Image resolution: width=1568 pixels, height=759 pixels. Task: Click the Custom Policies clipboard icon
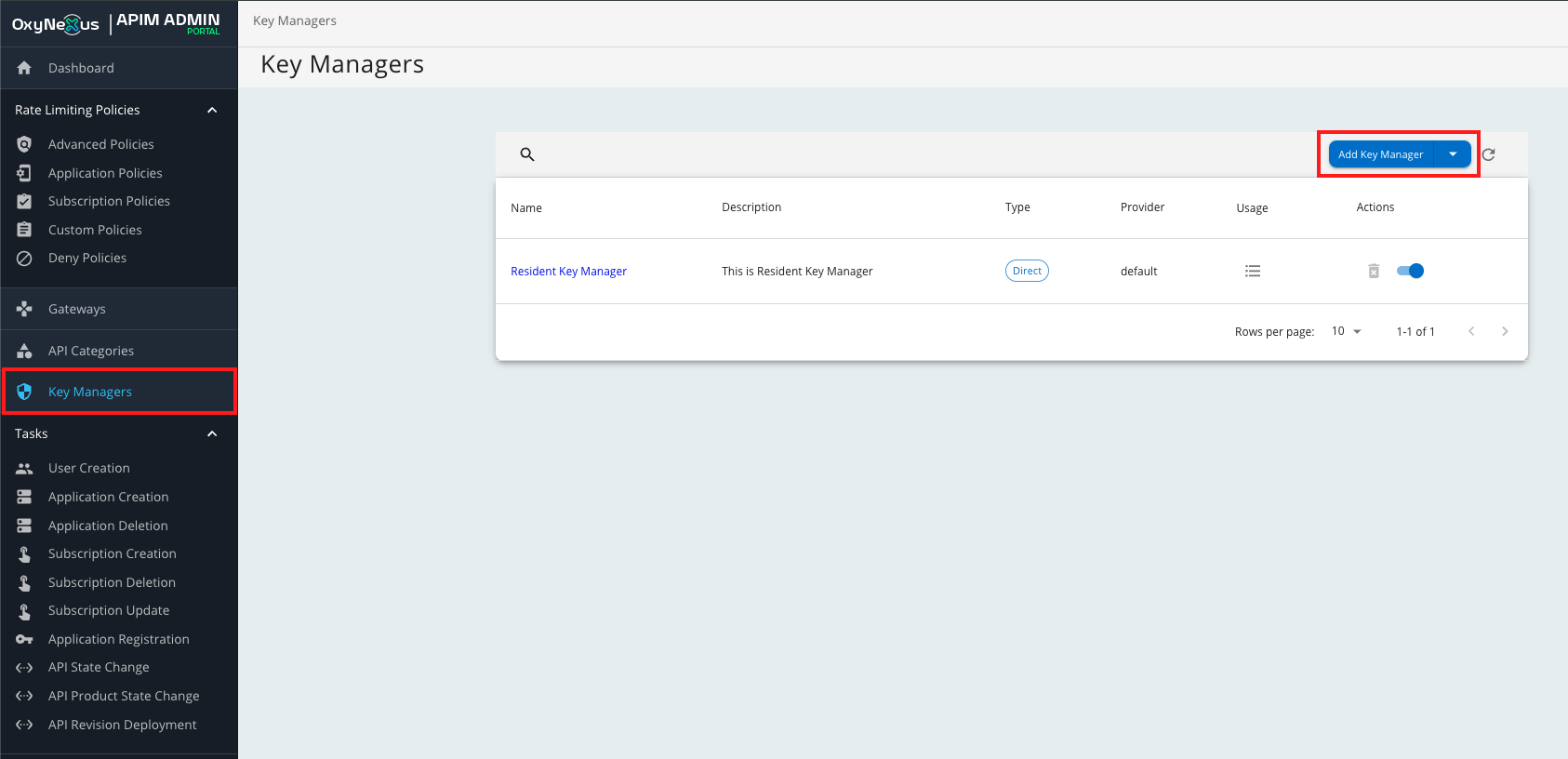pyautogui.click(x=24, y=230)
